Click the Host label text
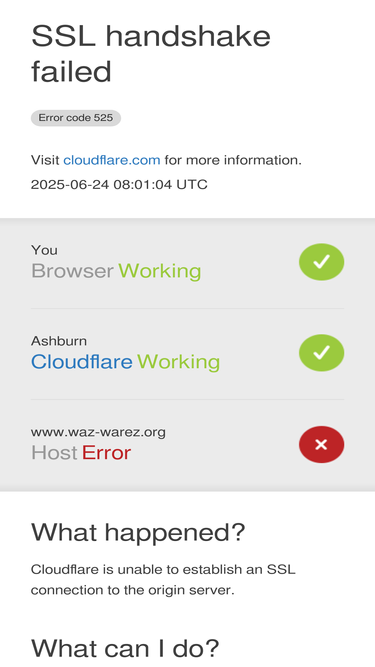The height and width of the screenshot is (667, 375). (x=54, y=453)
